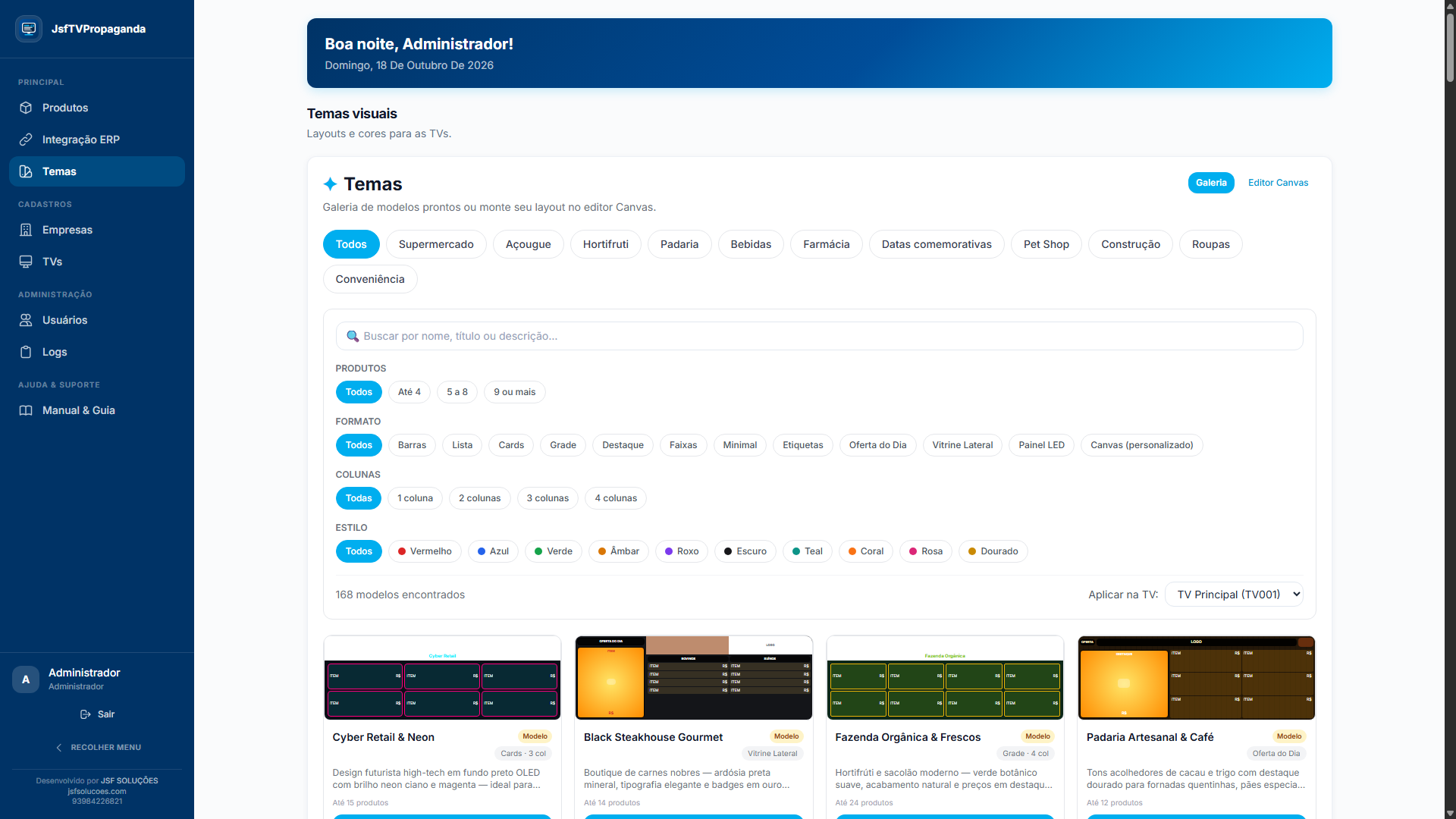This screenshot has height=819, width=1456.
Task: Click the Manual & Guia book icon
Action: click(x=26, y=410)
